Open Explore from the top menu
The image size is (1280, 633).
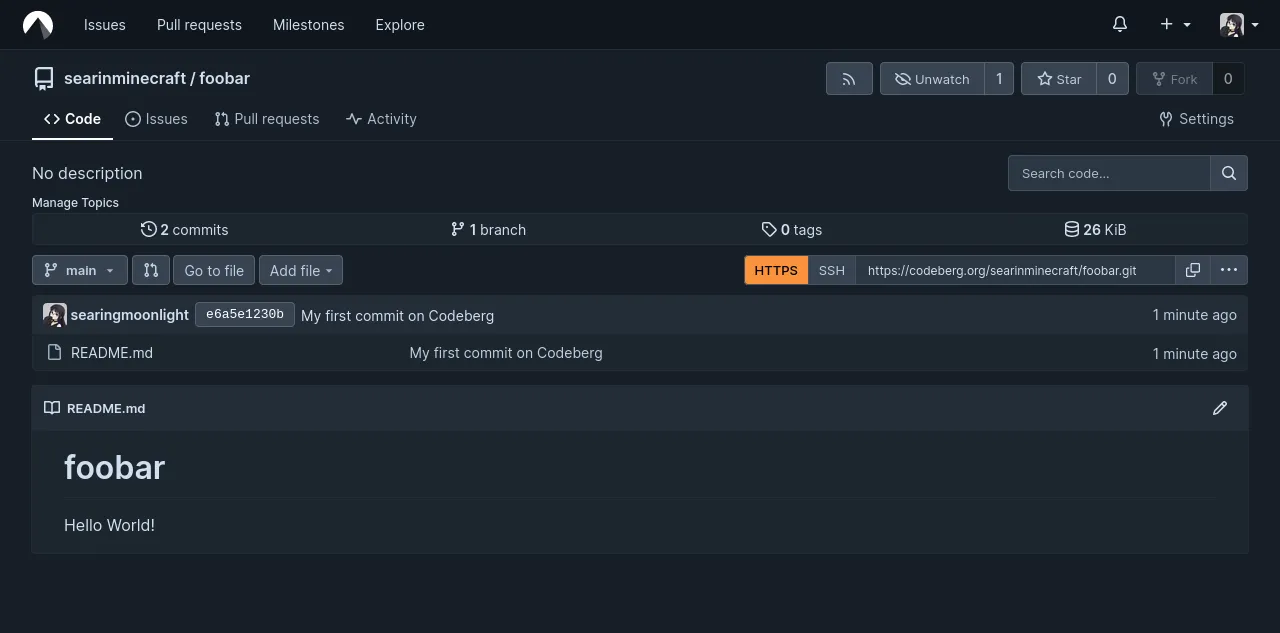pyautogui.click(x=399, y=25)
